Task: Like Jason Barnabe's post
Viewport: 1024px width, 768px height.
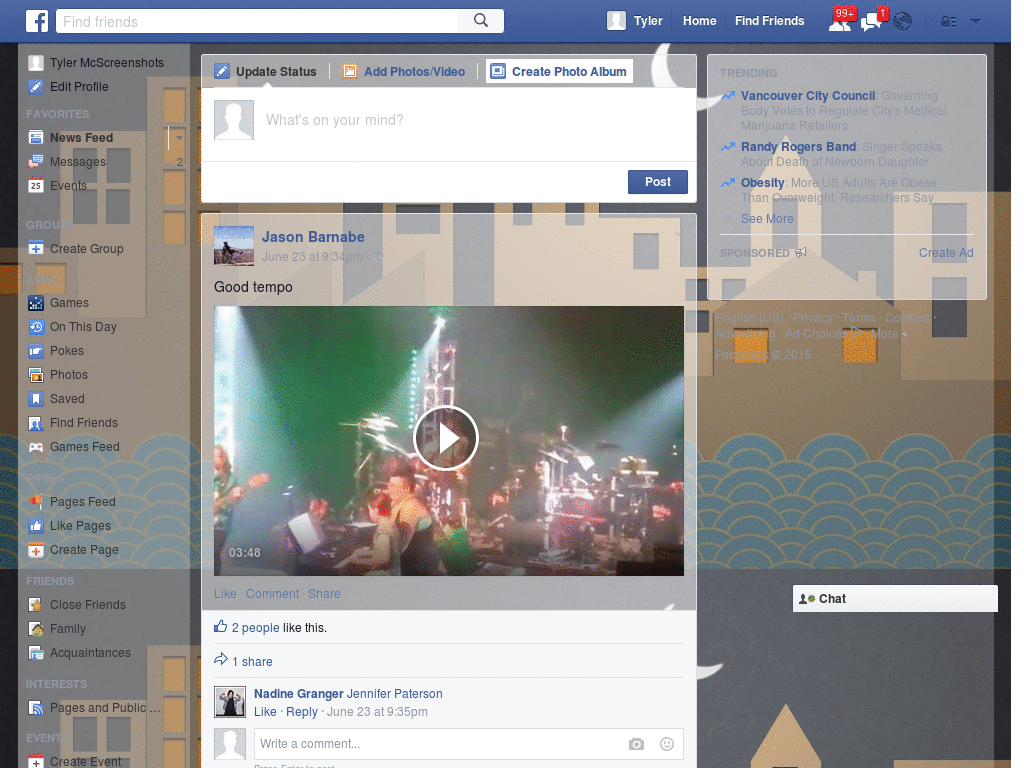Action: point(225,594)
